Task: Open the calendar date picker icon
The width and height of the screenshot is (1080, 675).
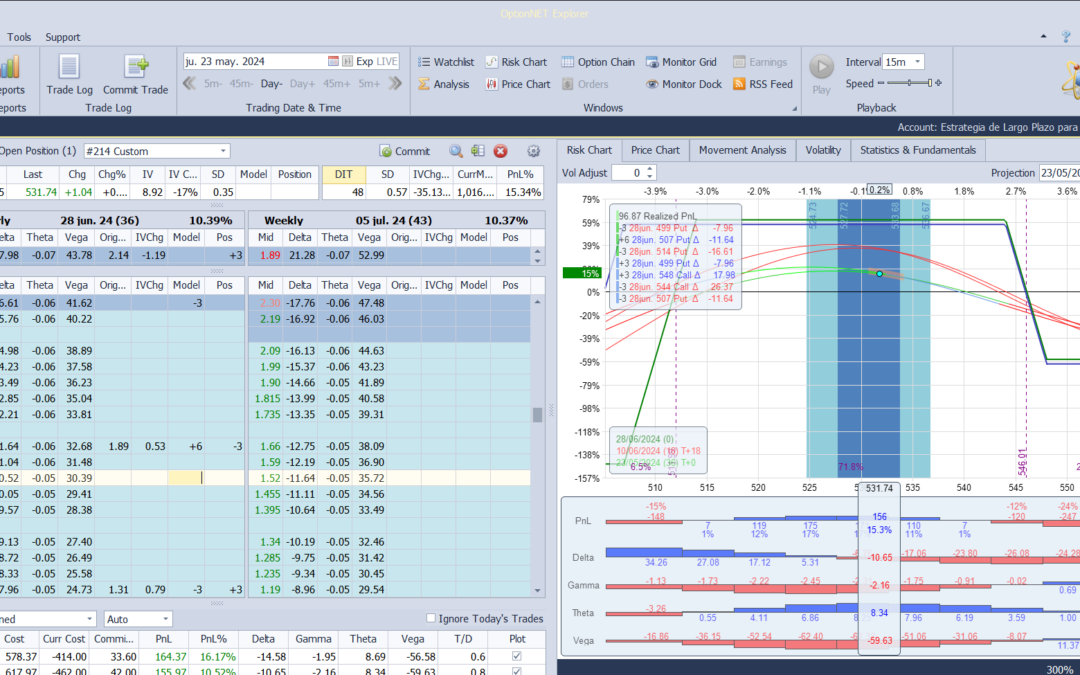Action: click(333, 61)
